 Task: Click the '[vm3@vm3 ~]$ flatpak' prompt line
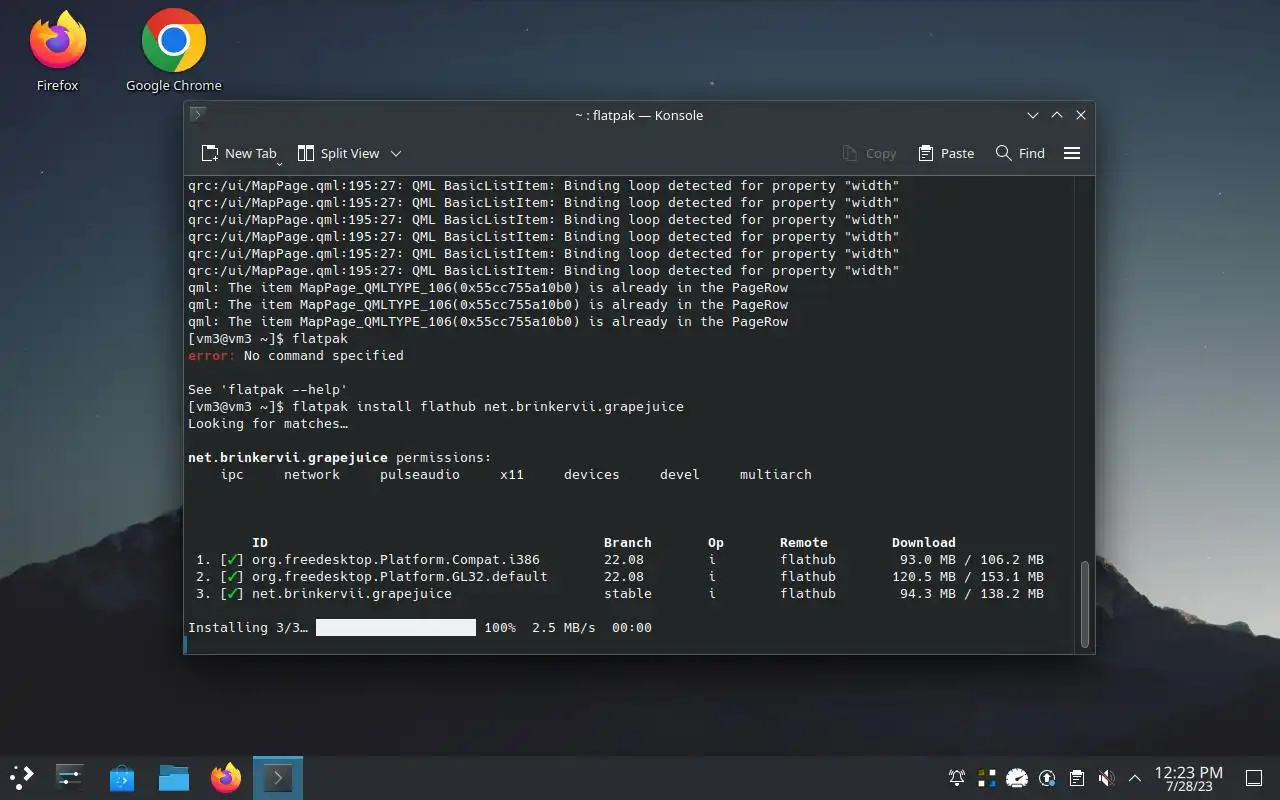pos(268,338)
